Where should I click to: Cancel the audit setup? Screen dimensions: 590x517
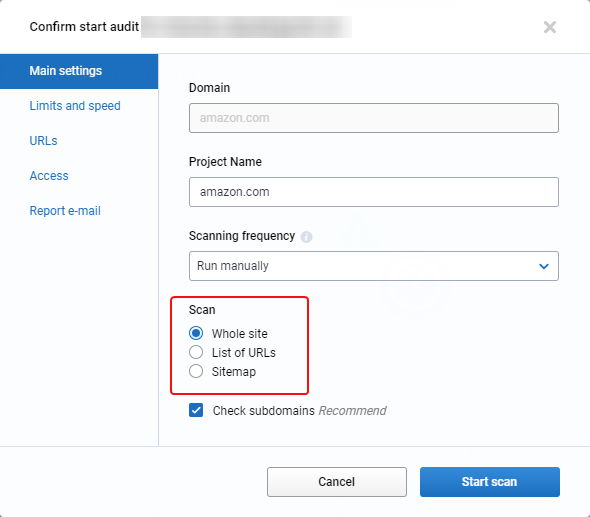click(337, 482)
